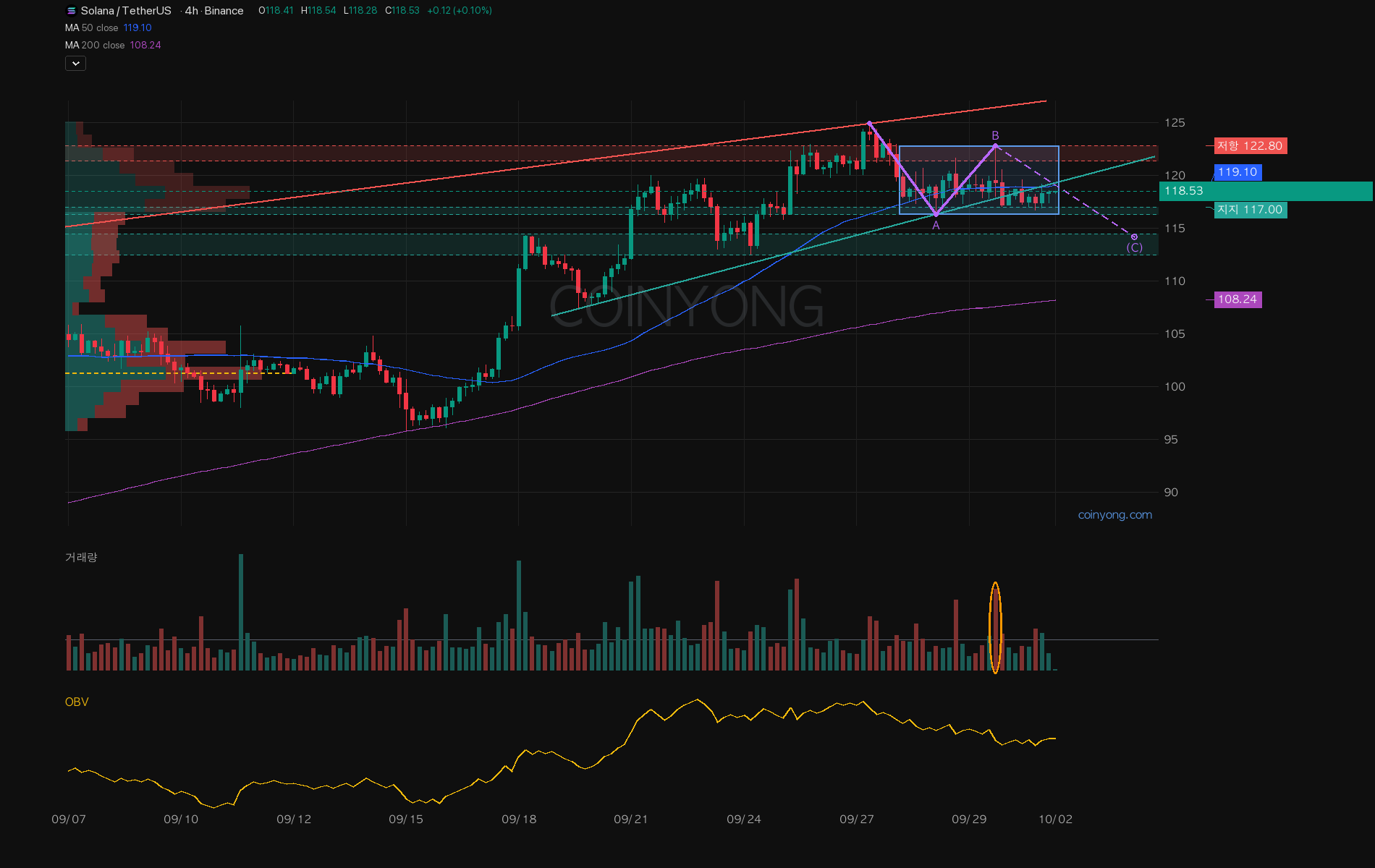Click the high price value H118.54
The width and height of the screenshot is (1375, 868).
click(318, 11)
